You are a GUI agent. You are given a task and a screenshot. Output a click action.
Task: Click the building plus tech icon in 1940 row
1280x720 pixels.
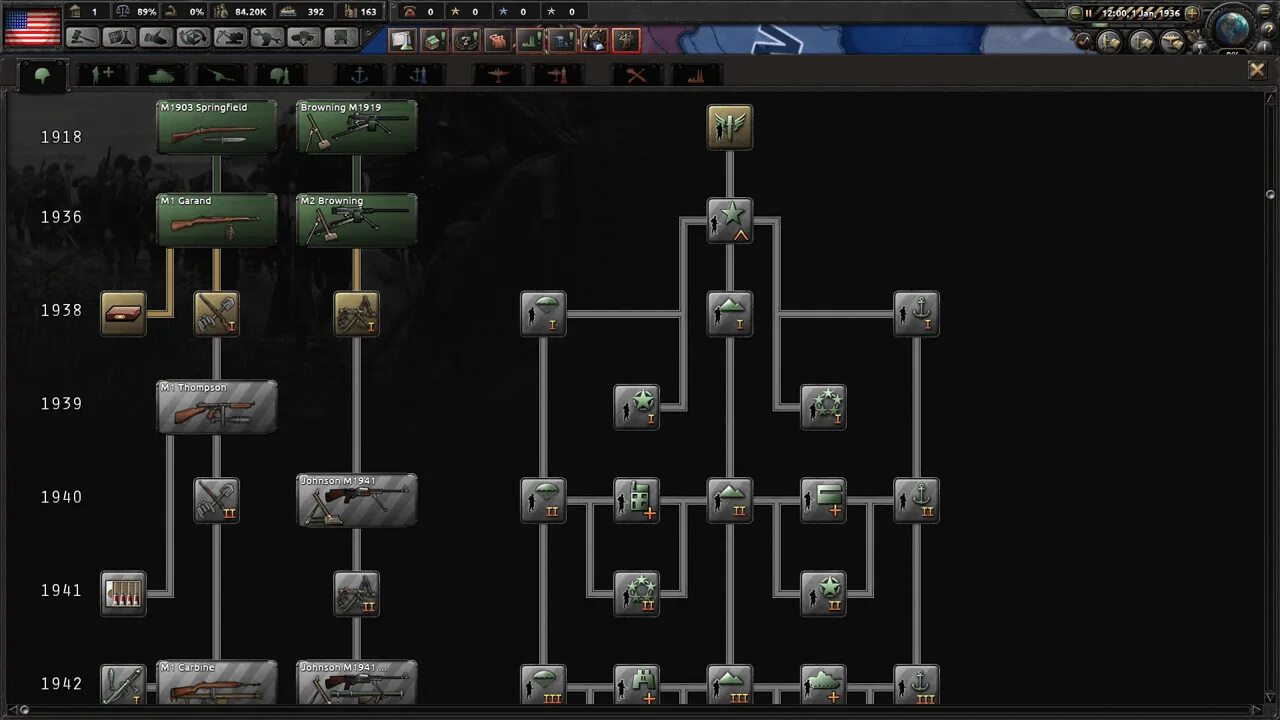pyautogui.click(x=636, y=500)
